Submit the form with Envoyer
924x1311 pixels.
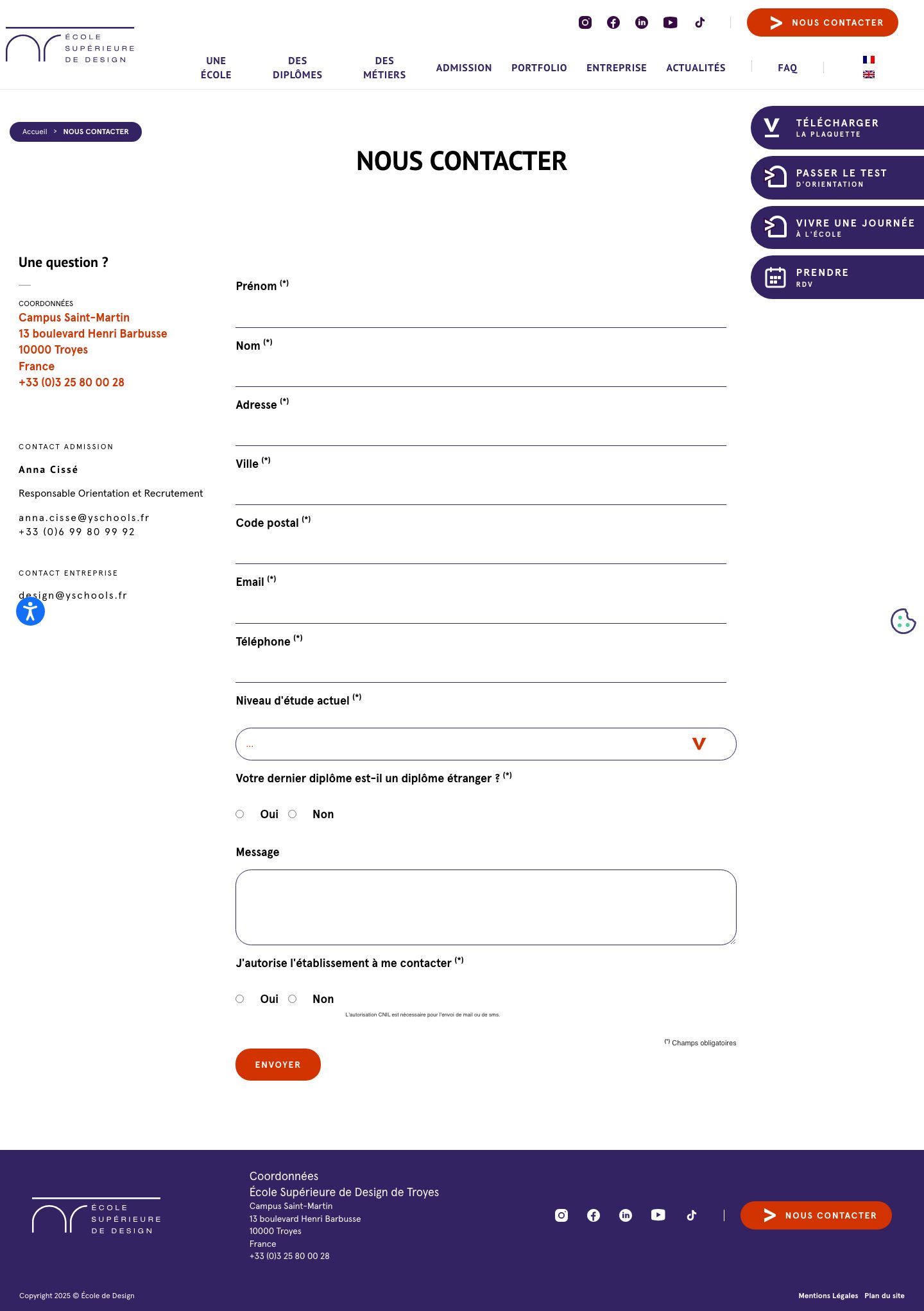pos(278,1065)
